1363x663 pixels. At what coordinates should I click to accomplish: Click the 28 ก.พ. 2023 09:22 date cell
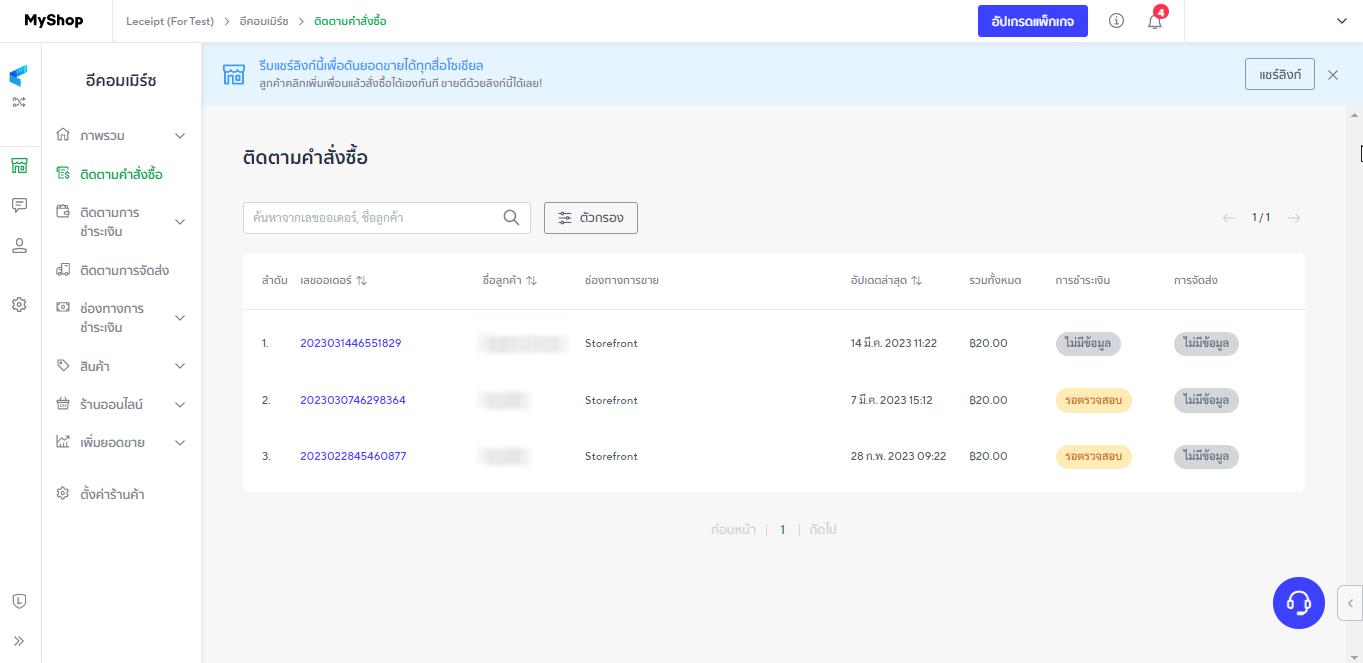click(x=898, y=456)
